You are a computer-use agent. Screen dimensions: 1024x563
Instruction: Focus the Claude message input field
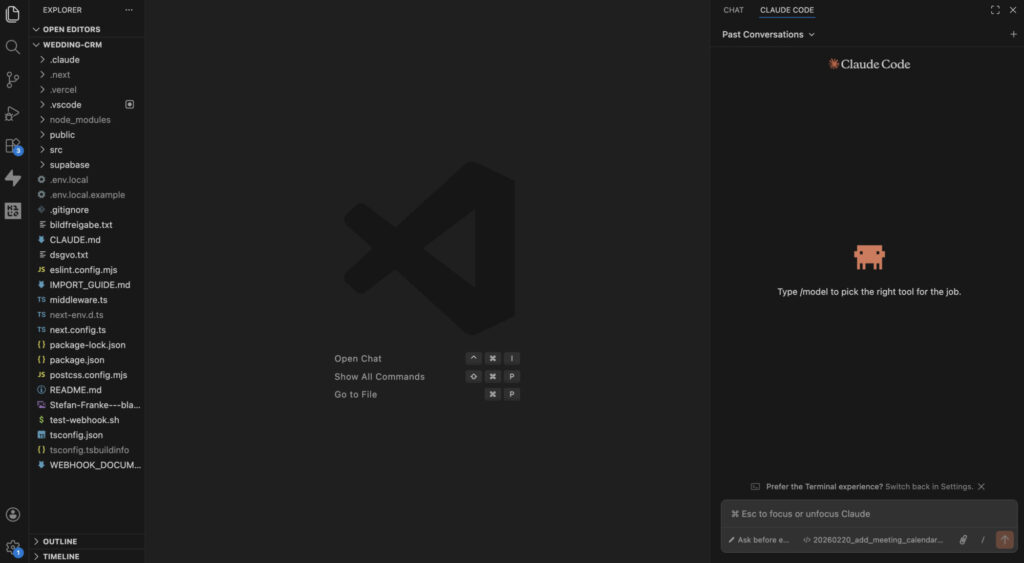[x=869, y=514]
